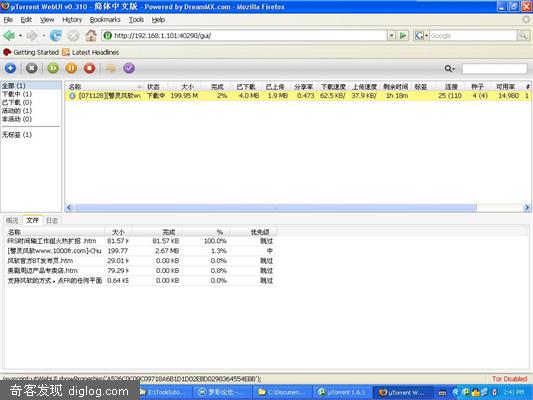
Task: Click the taskbar clock showing 2:41 PM
Action: click(x=514, y=392)
